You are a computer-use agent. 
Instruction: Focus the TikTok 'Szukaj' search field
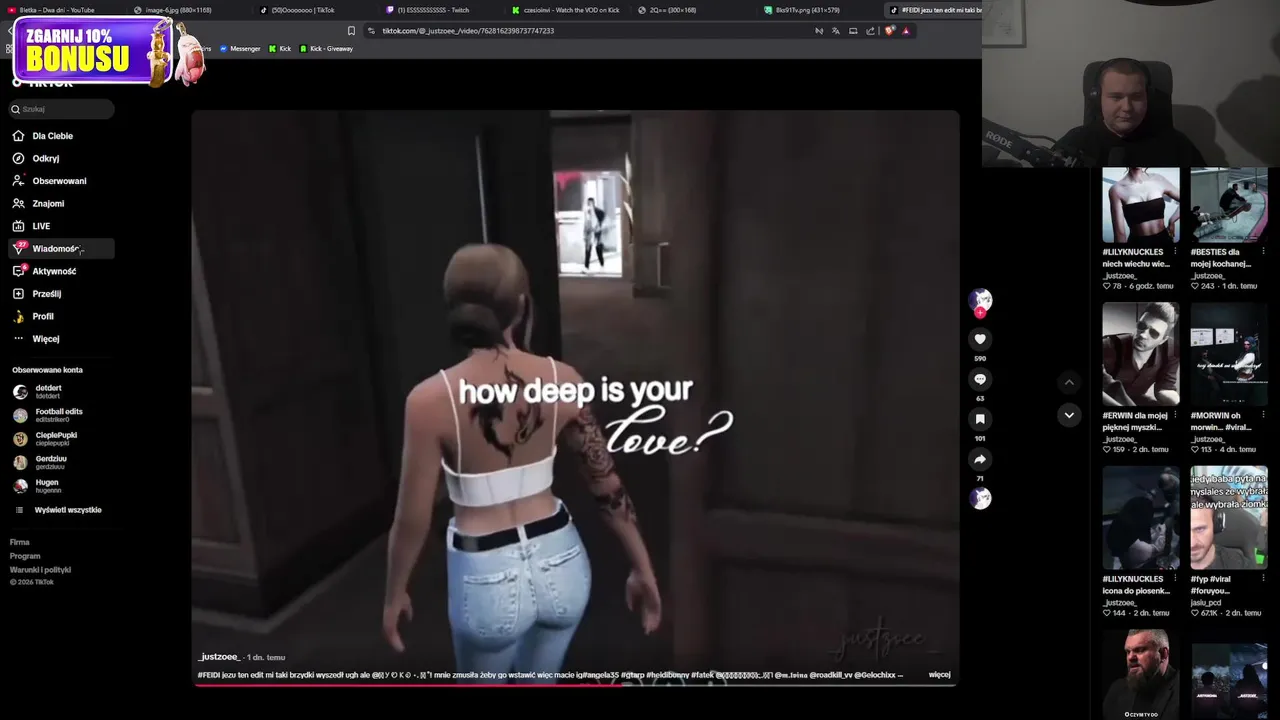click(x=62, y=109)
